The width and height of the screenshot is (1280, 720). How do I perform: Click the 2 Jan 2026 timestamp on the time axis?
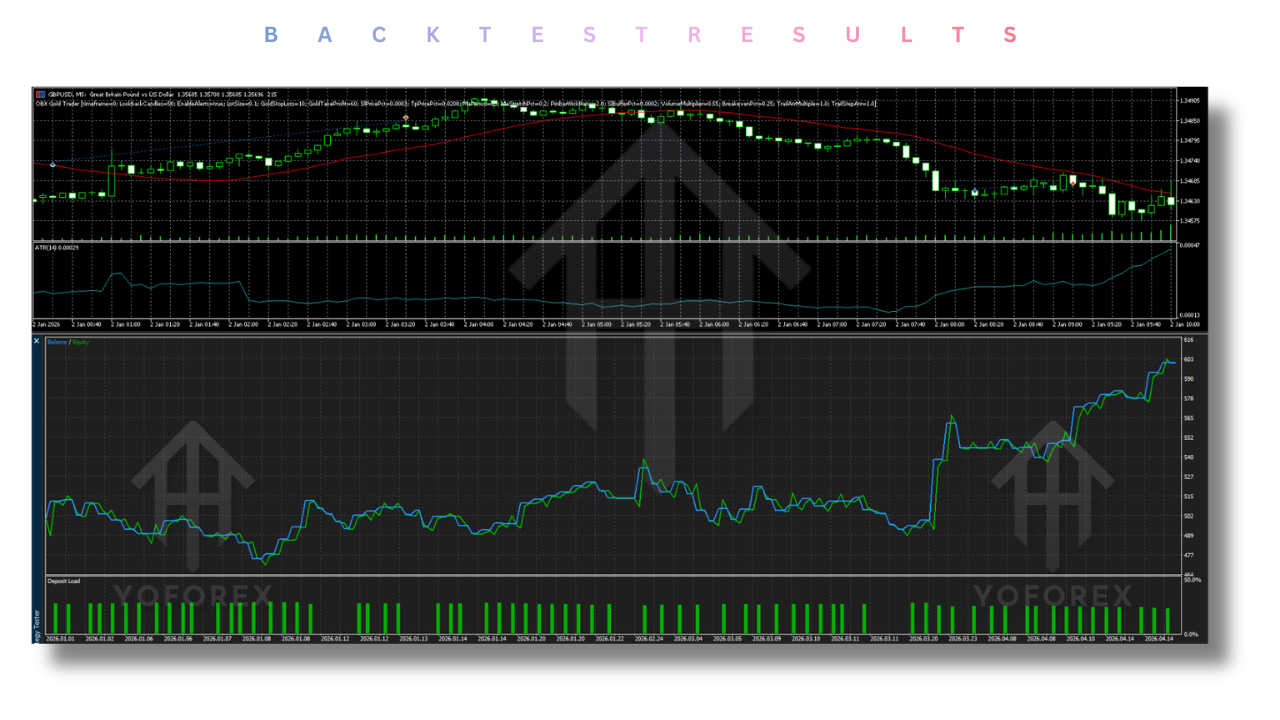pyautogui.click(x=45, y=326)
